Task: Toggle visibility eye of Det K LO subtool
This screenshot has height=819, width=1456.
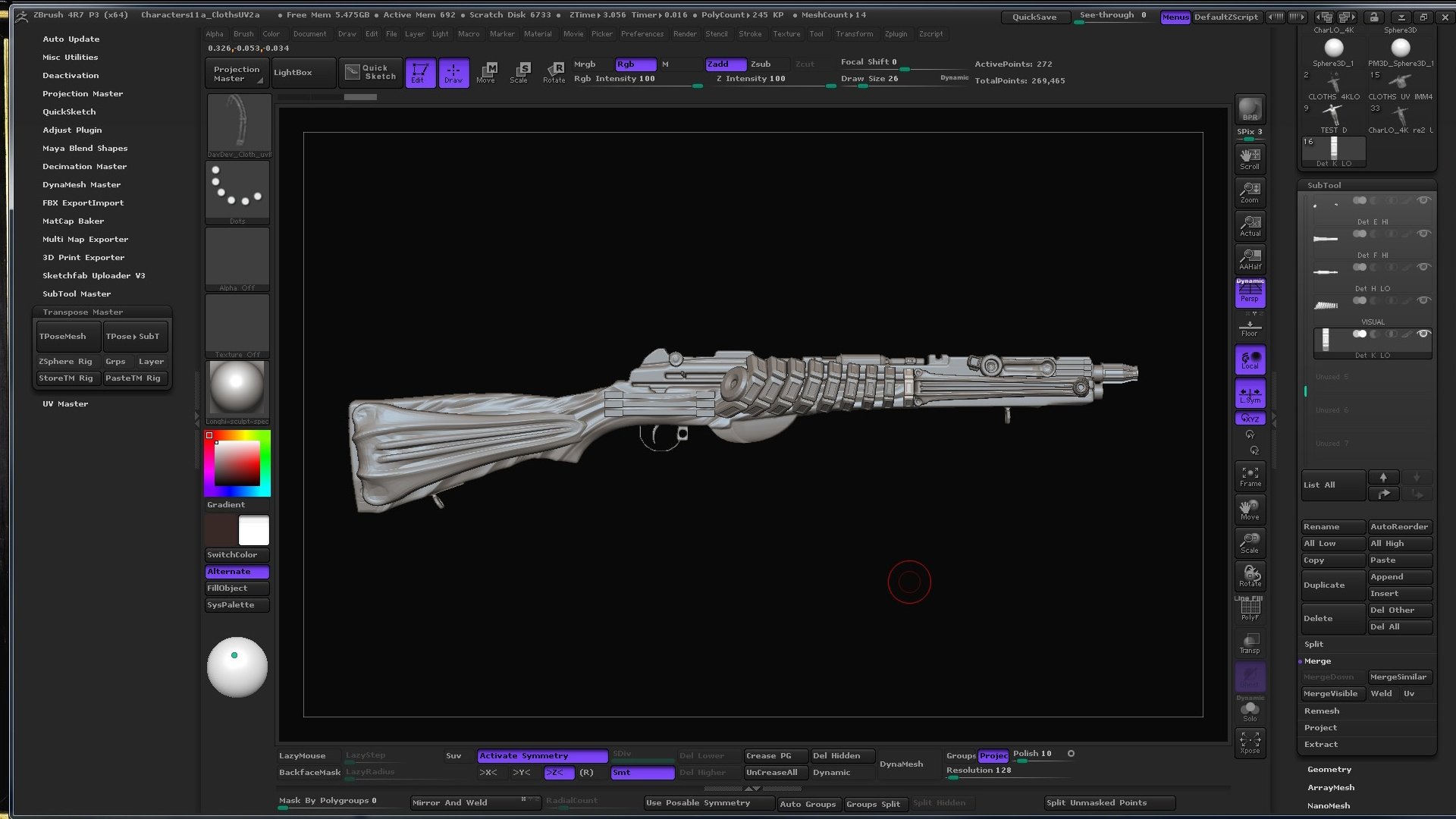Action: (x=1423, y=334)
